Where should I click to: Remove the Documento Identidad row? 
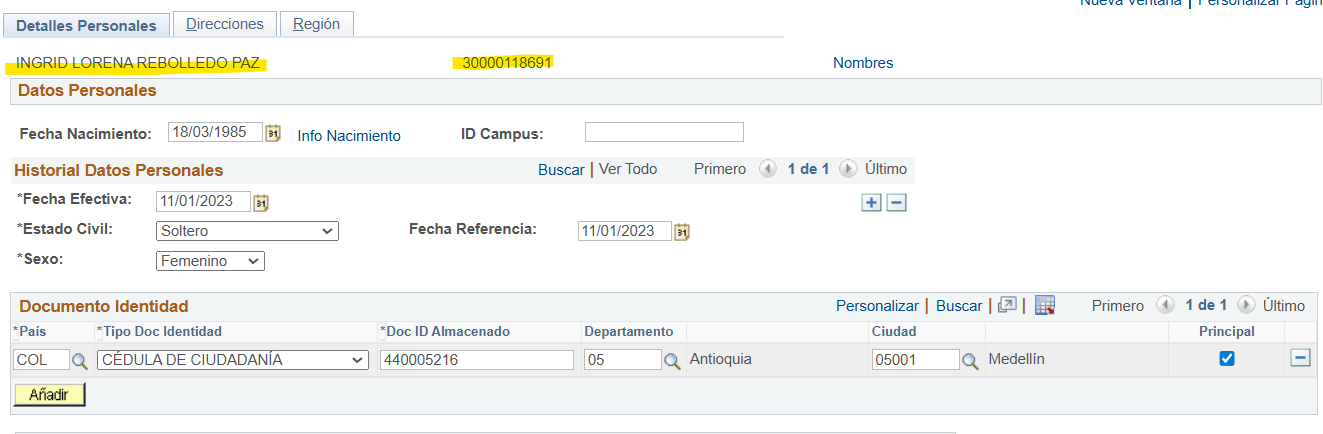pos(1300,358)
